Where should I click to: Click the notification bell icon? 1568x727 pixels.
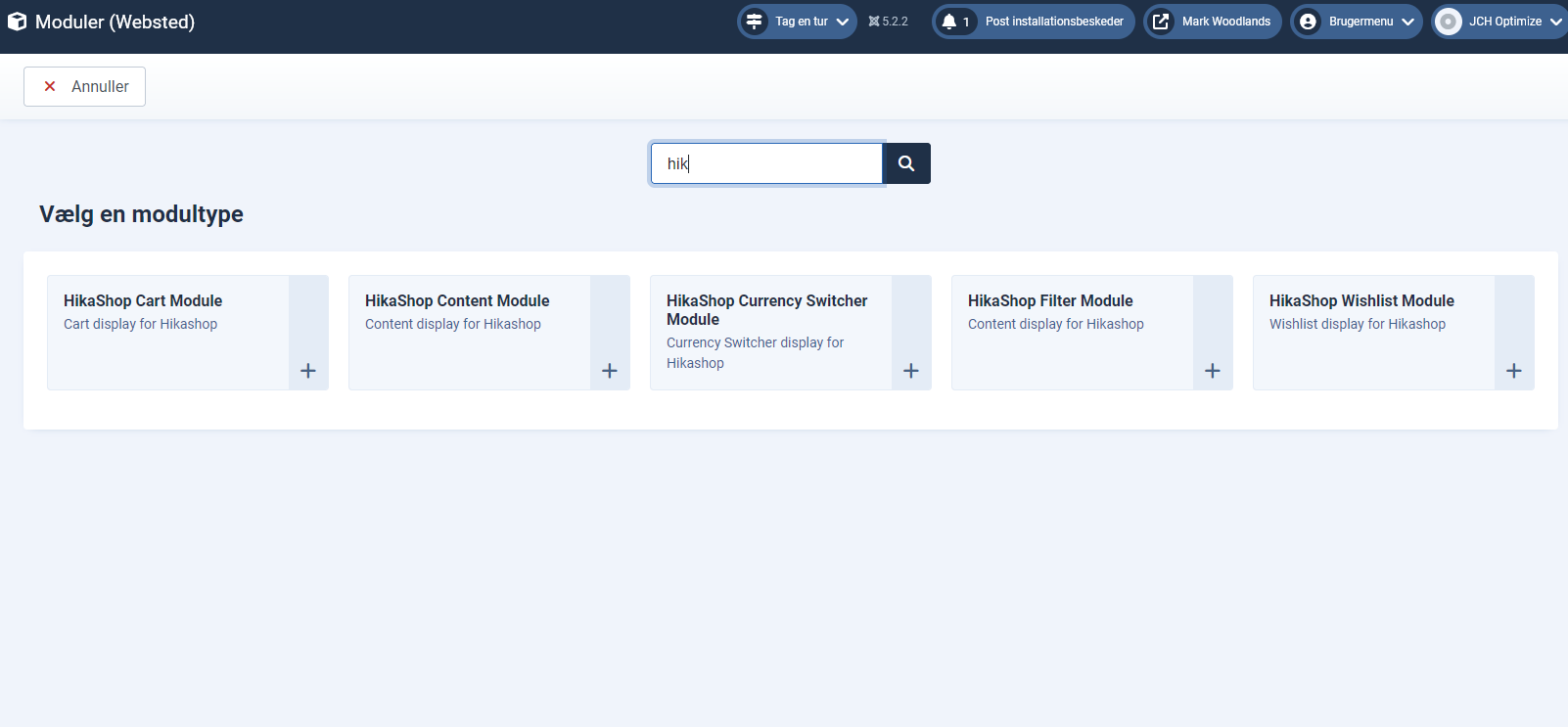point(949,22)
